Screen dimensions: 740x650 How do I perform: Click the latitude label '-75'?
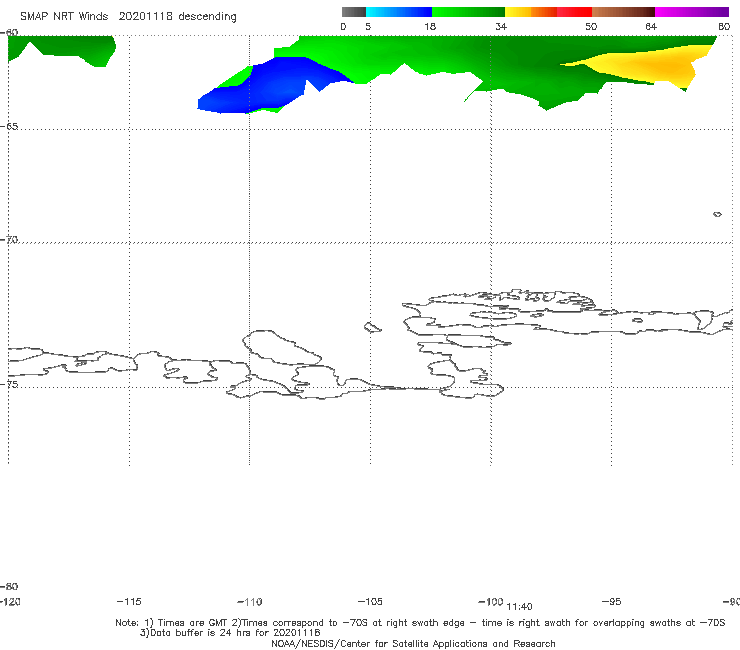point(9,385)
